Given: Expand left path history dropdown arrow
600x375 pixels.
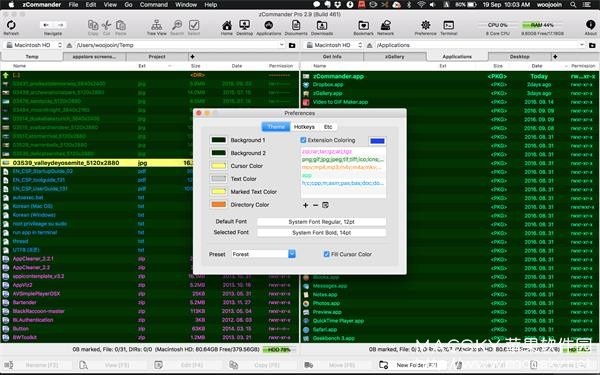Looking at the screenshot, I should [x=282, y=45].
